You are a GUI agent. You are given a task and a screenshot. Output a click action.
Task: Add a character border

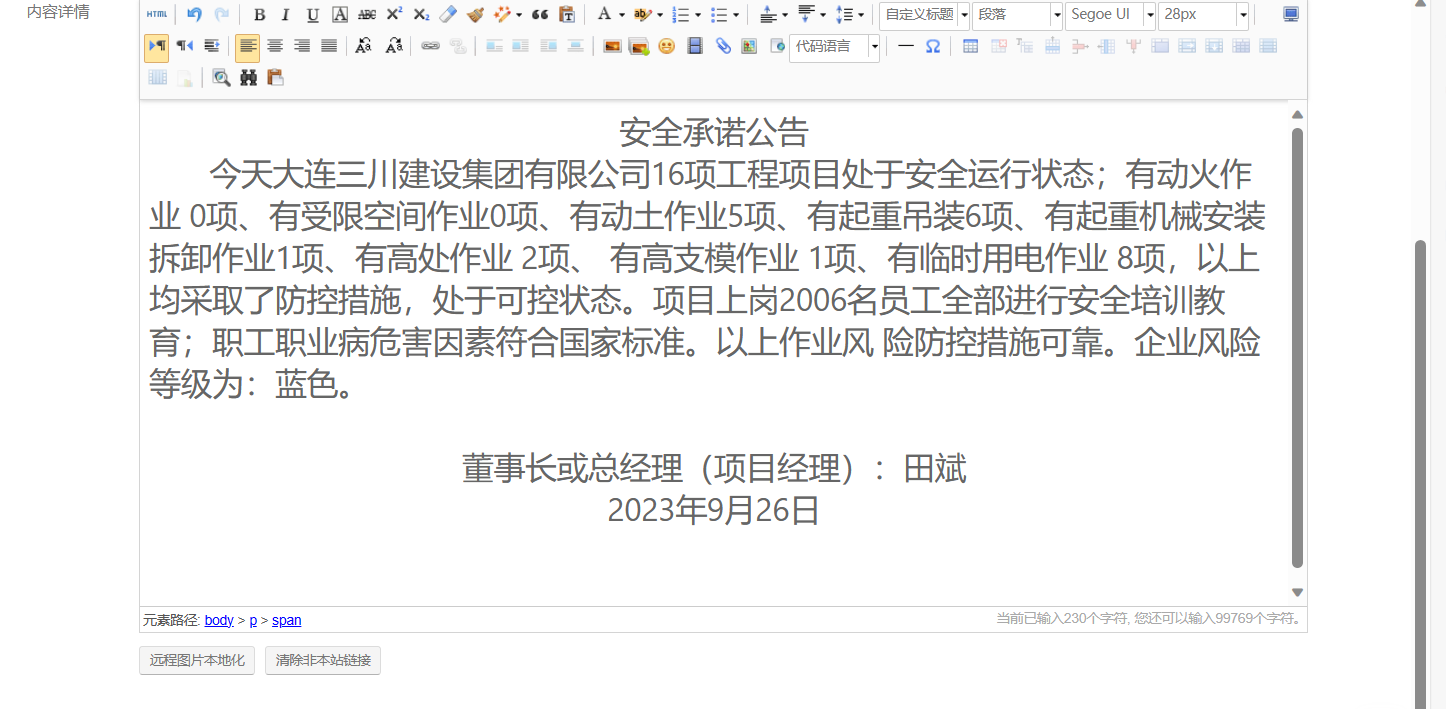click(x=340, y=15)
